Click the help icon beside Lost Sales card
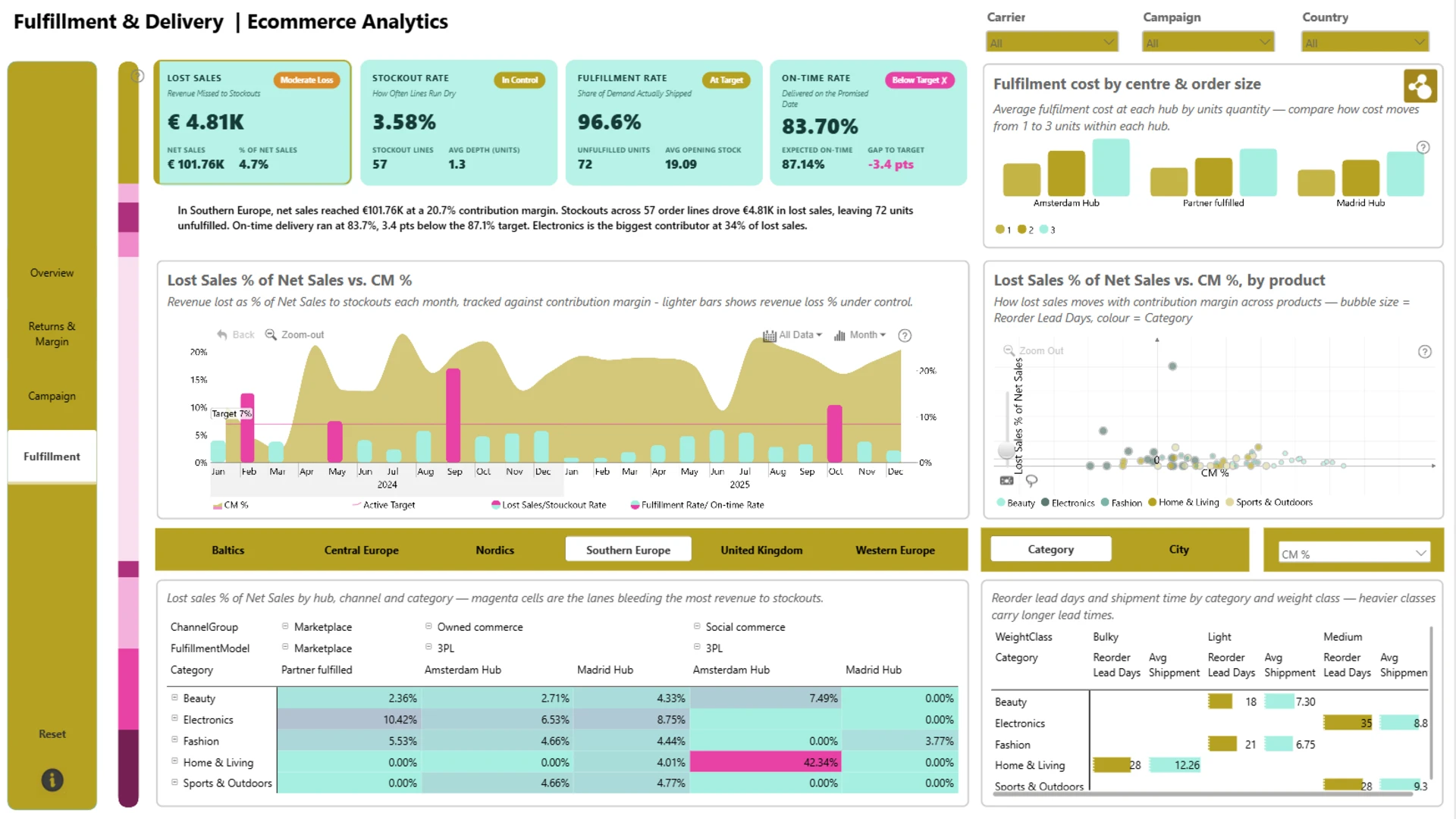The width and height of the screenshot is (1456, 819). (137, 76)
